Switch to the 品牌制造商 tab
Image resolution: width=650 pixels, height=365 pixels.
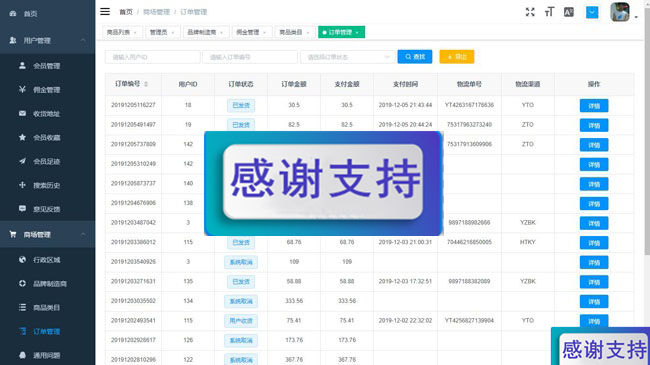pyautogui.click(x=206, y=32)
